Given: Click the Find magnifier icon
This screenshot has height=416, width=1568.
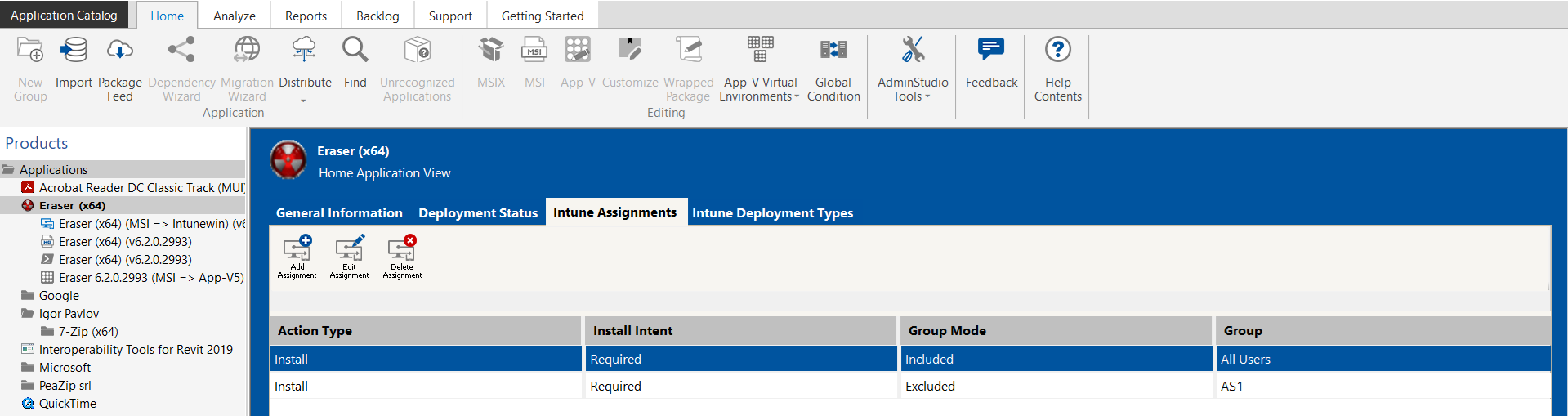Looking at the screenshot, I should tap(355, 51).
